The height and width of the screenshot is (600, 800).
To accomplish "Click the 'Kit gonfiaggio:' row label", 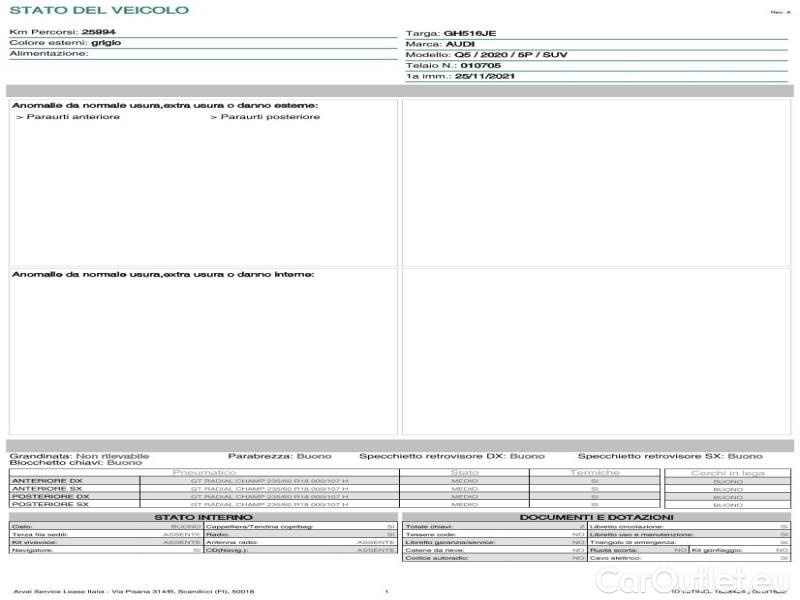I will [x=717, y=550].
